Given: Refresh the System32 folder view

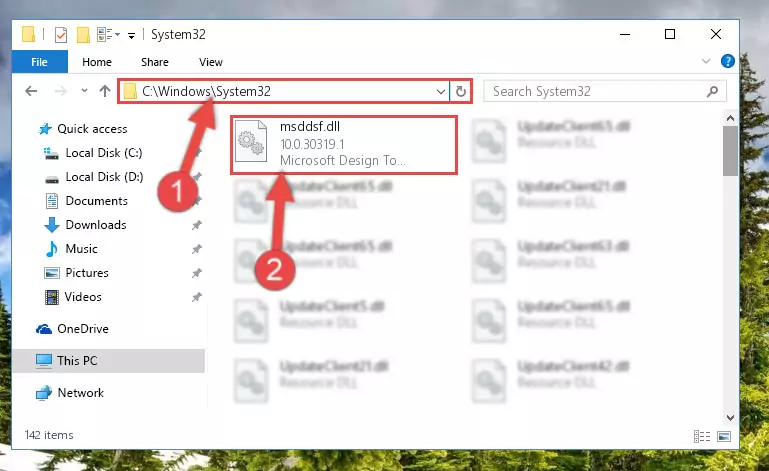Looking at the screenshot, I should [461, 91].
